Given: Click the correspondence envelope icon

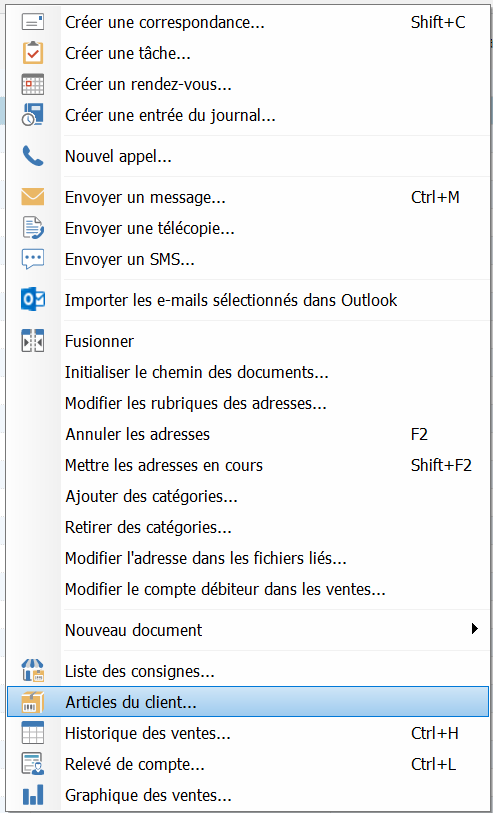Looking at the screenshot, I should 33,22.
